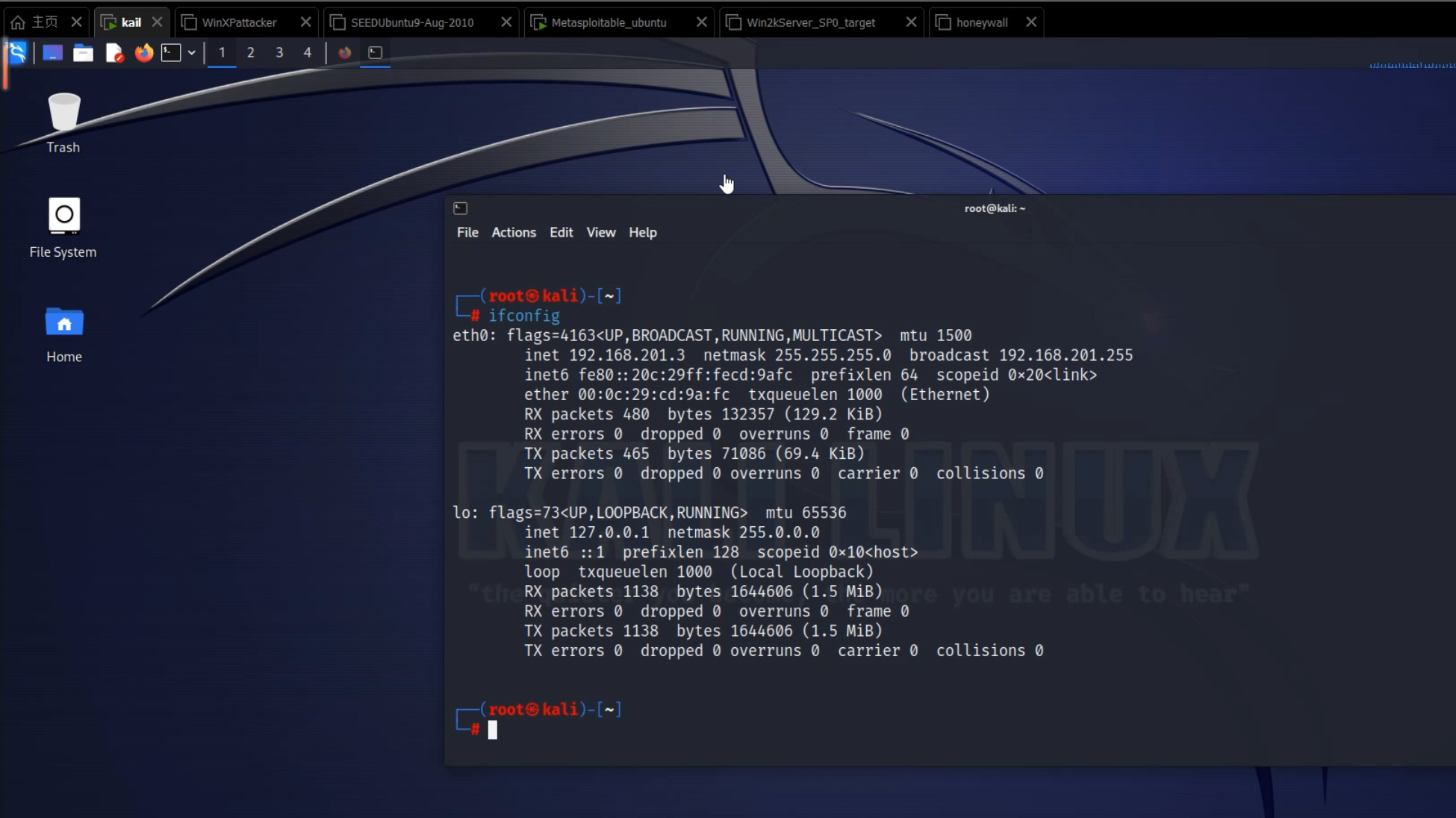
Task: Open the Home folder icon
Action: coord(64,334)
